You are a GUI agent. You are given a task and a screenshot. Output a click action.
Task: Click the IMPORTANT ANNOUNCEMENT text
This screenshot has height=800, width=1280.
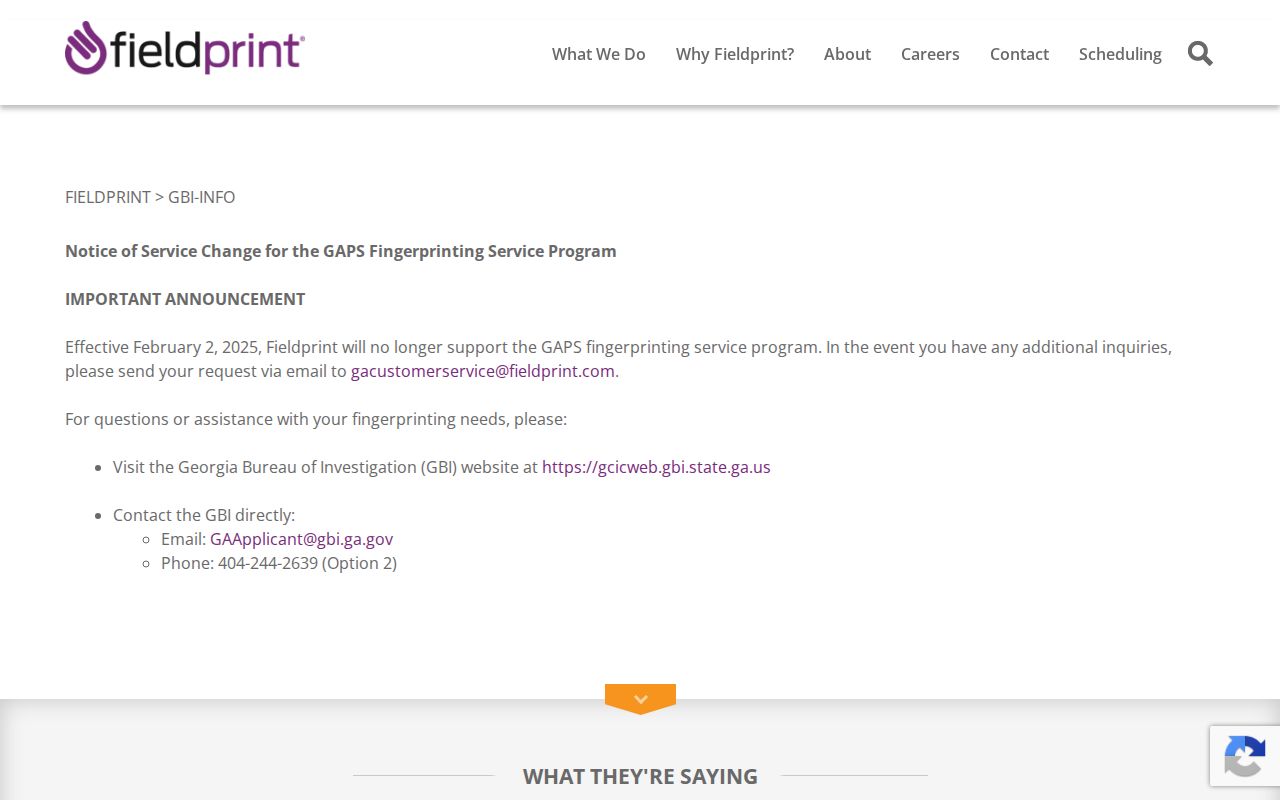tap(185, 299)
